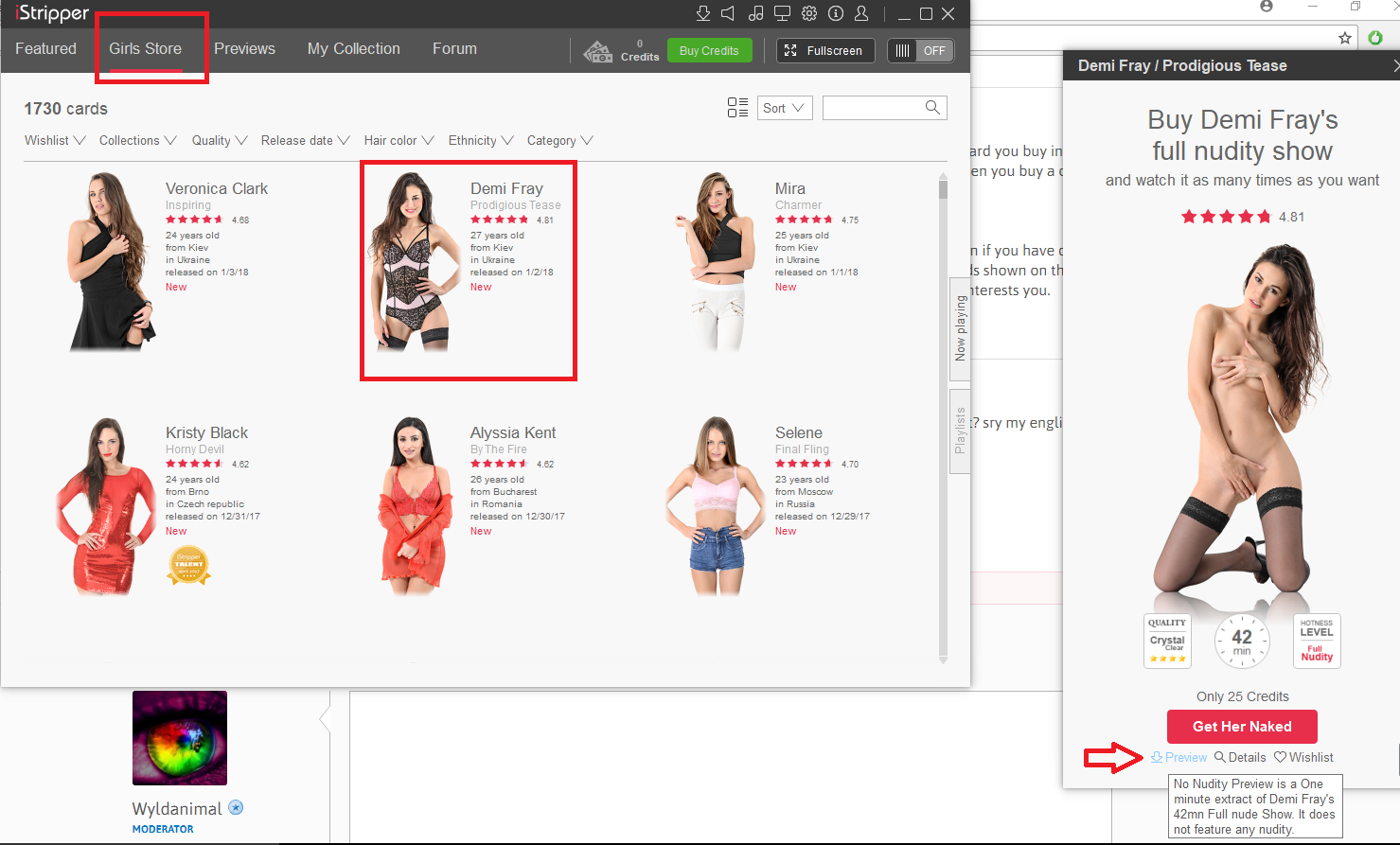Click the bookmark star in browser address bar
This screenshot has height=845, width=1400.
click(x=1345, y=38)
